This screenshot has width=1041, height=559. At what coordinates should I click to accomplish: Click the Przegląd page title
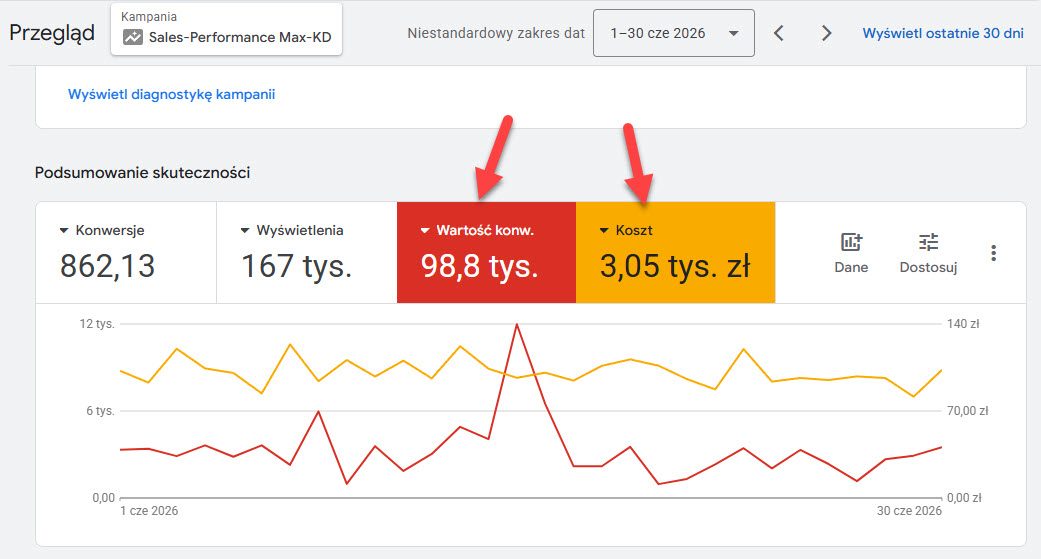pyautogui.click(x=52, y=33)
